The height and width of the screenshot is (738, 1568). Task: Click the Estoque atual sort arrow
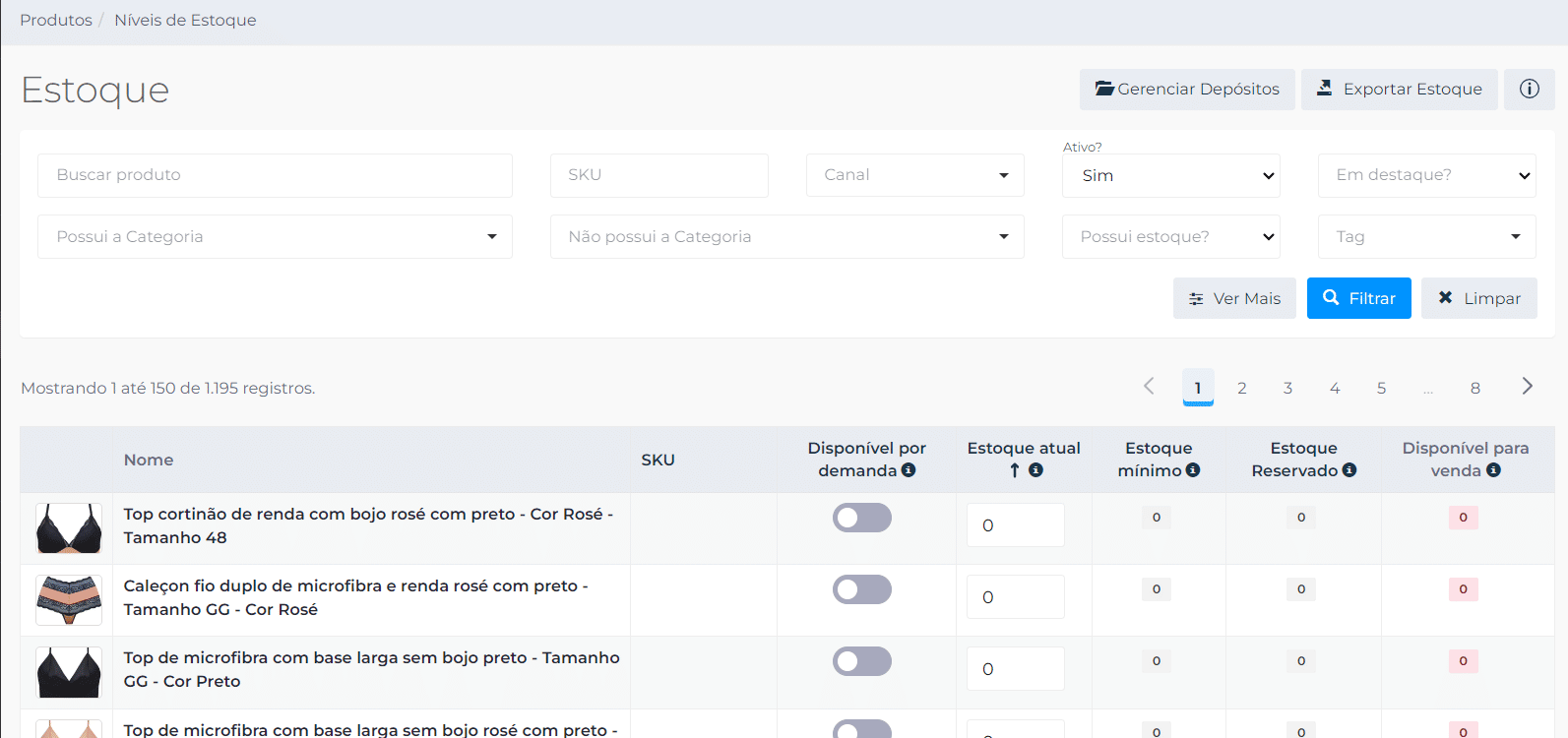[x=1015, y=470]
